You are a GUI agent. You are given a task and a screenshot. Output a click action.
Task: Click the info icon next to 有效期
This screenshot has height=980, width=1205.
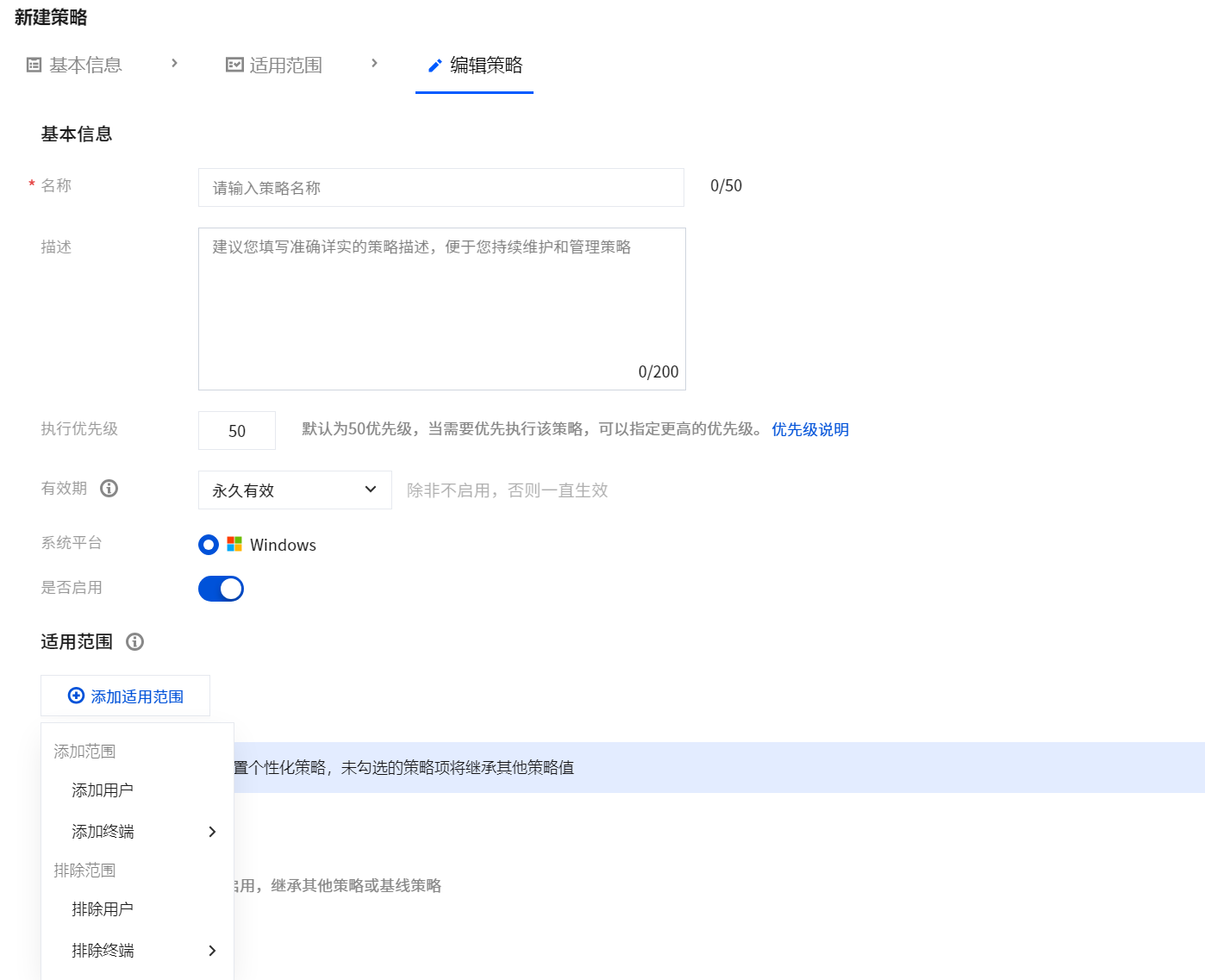pyautogui.click(x=109, y=489)
